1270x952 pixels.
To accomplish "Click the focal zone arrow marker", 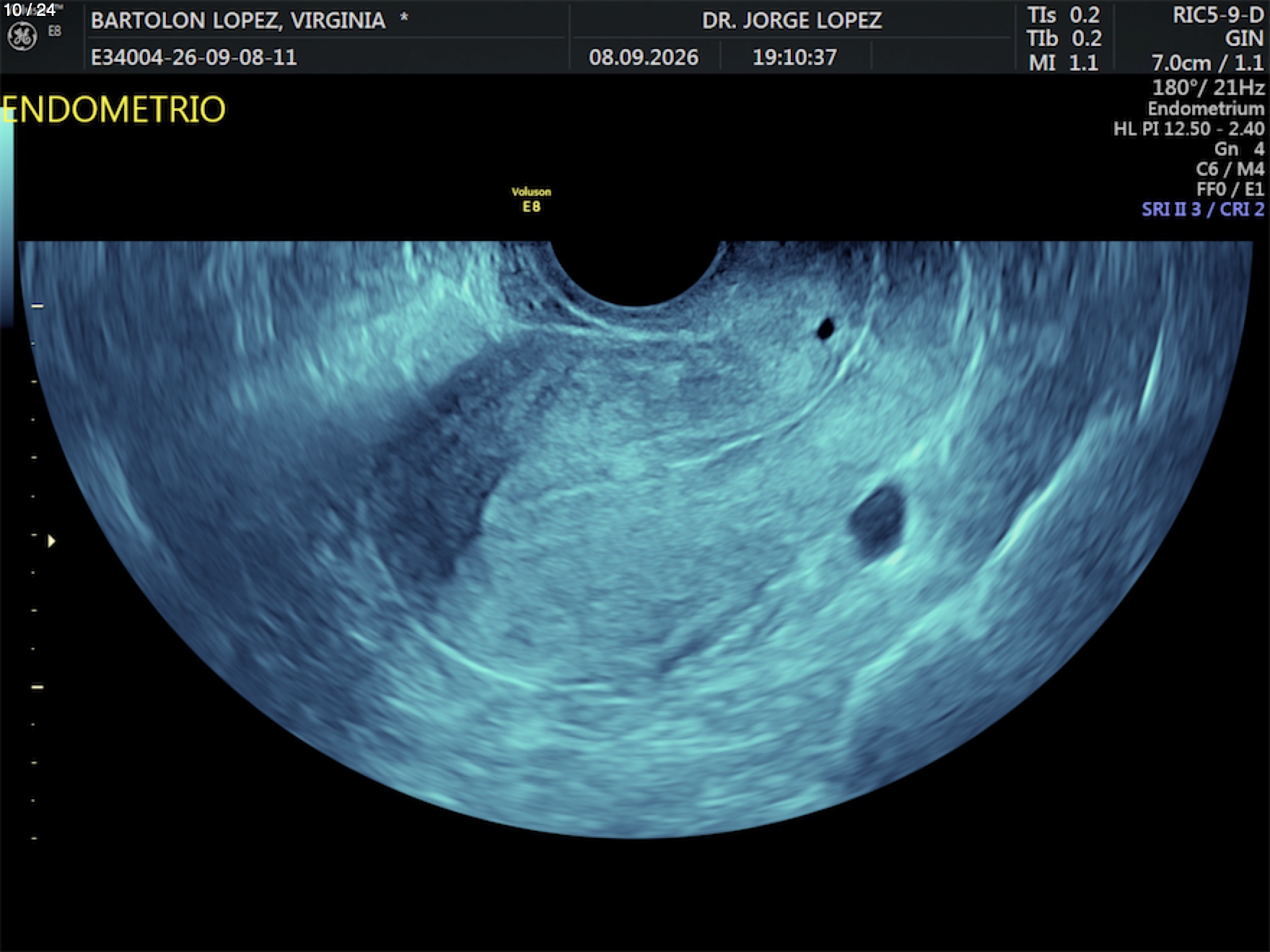I will coord(51,541).
